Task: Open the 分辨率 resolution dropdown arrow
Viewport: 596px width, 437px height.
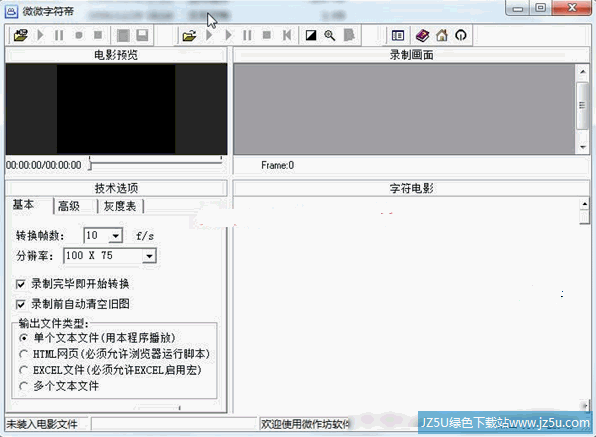Action: [x=149, y=256]
